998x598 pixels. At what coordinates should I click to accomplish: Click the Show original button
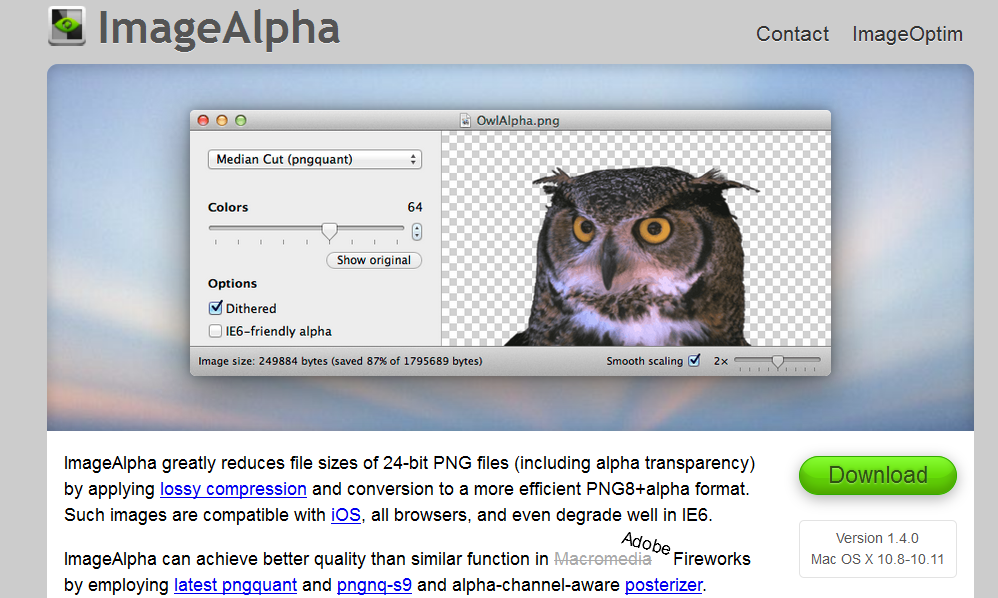click(374, 260)
